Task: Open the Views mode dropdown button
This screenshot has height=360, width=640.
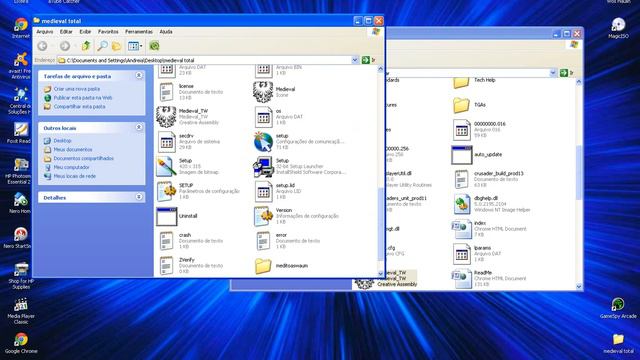Action: coord(135,46)
